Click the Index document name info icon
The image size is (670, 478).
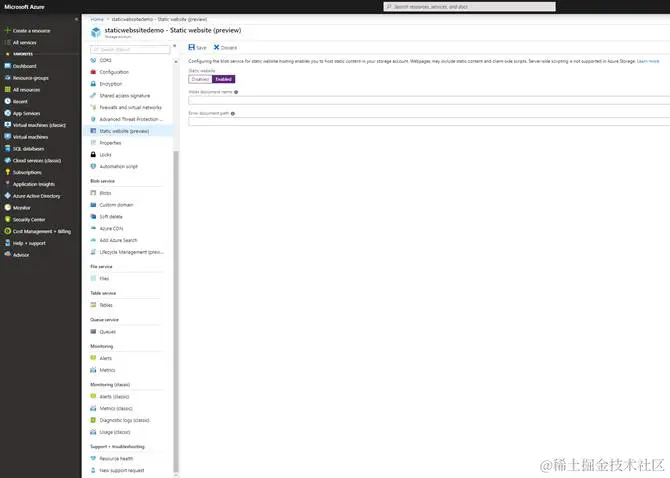point(236,92)
